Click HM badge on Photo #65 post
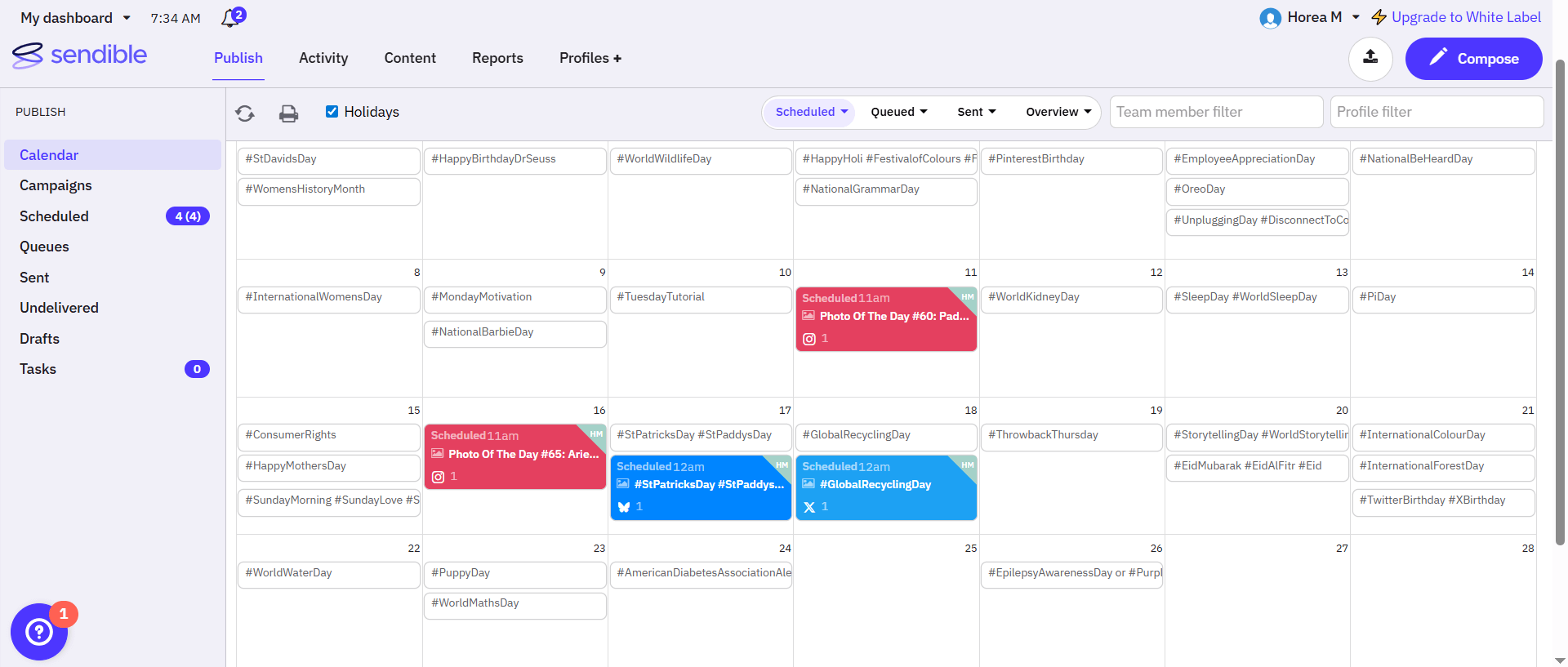 tap(596, 434)
